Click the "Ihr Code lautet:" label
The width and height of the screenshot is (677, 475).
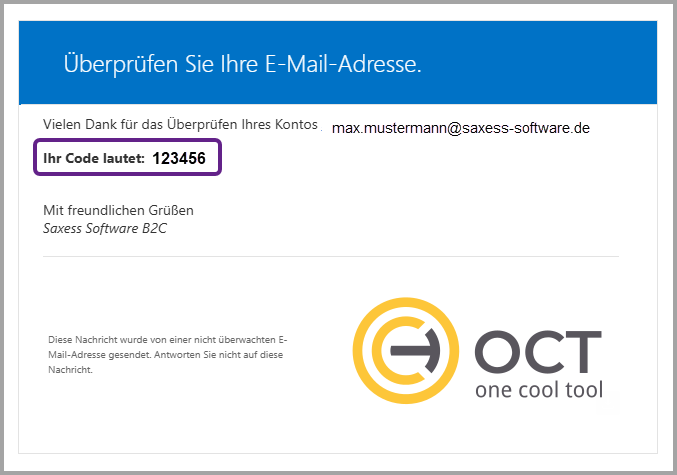point(93,158)
